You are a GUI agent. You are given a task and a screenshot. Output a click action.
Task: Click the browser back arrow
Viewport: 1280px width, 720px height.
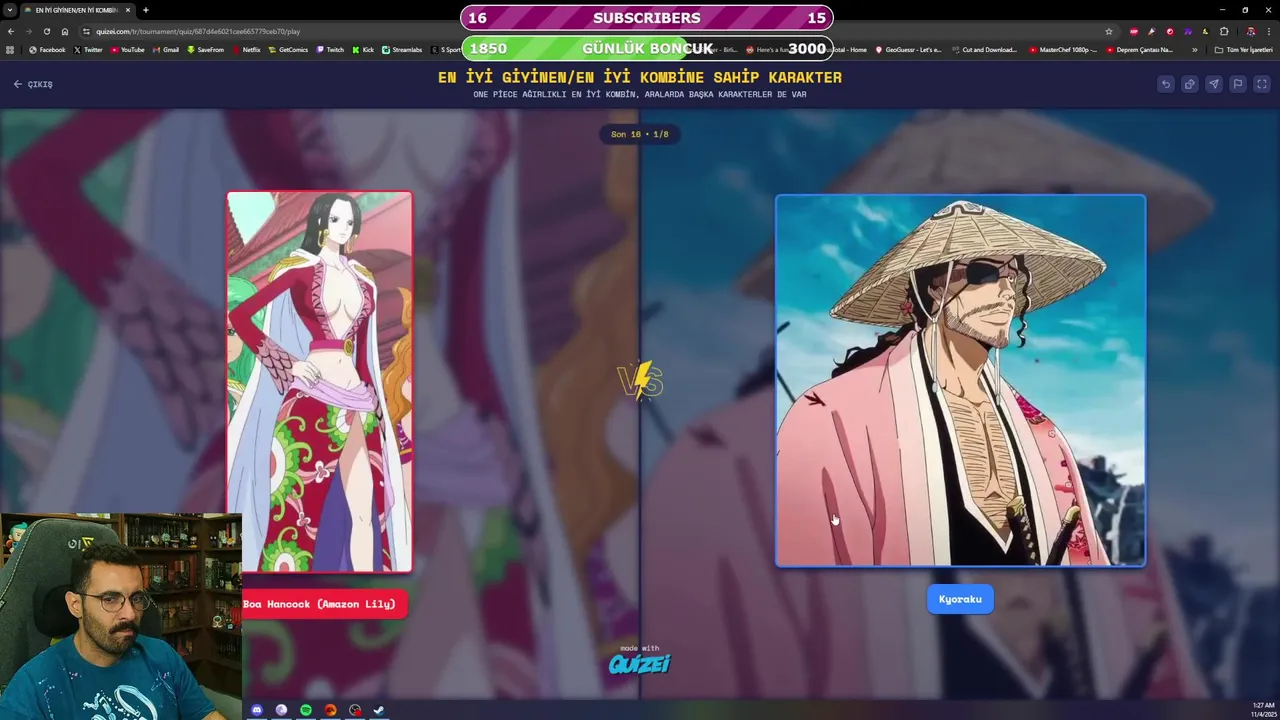[11, 31]
